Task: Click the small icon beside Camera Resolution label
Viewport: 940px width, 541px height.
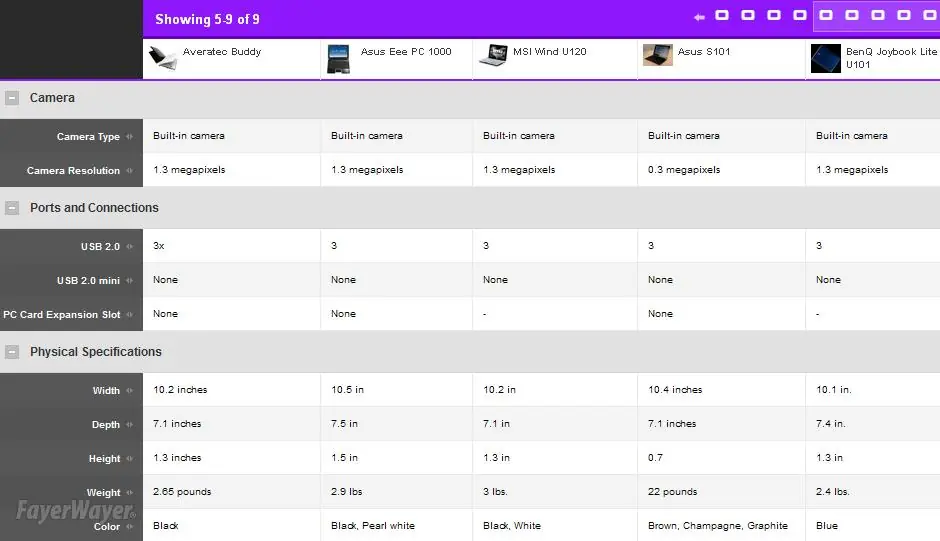Action: [129, 170]
